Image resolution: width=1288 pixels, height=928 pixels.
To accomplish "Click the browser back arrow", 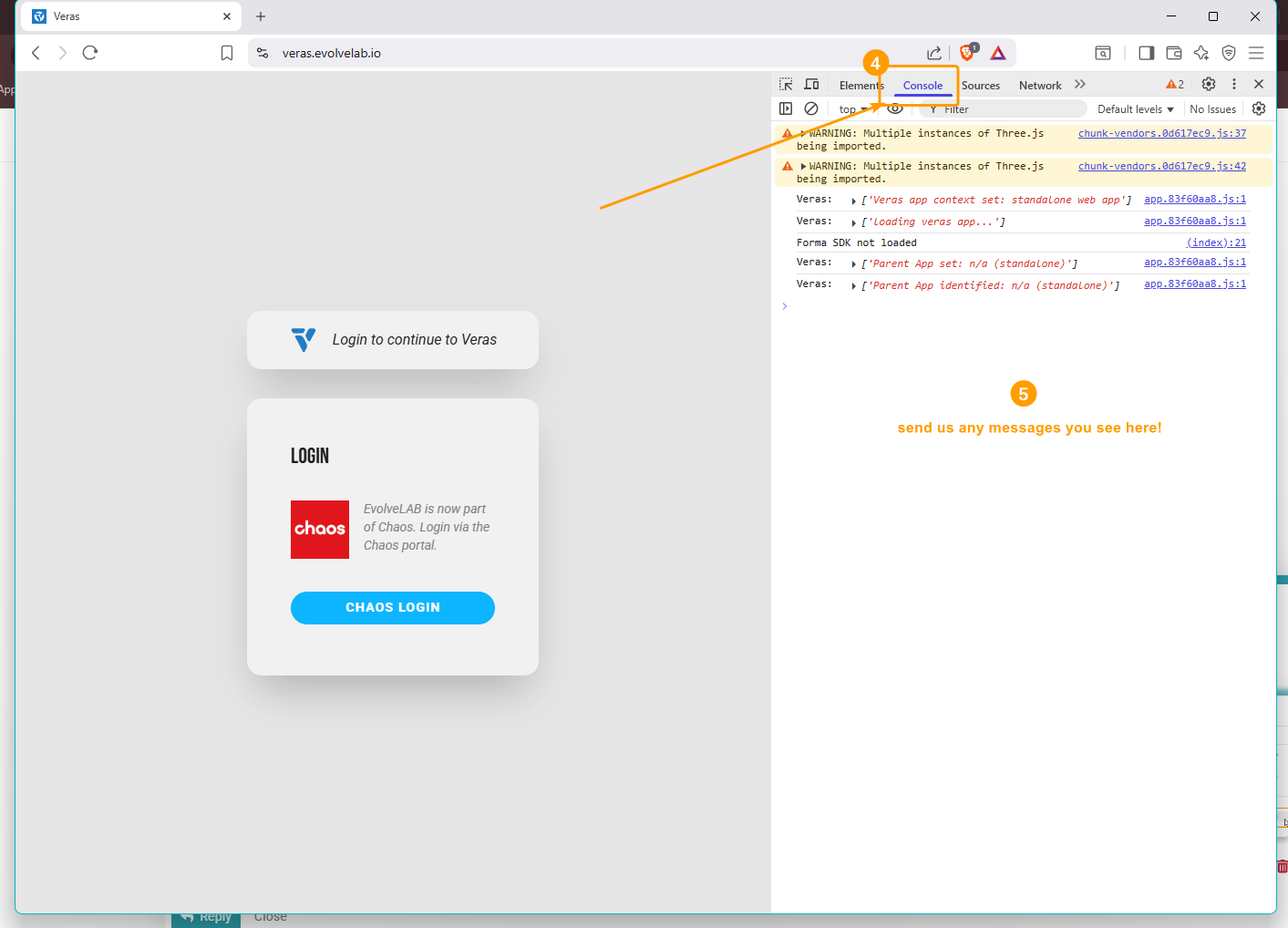I will [x=36, y=53].
